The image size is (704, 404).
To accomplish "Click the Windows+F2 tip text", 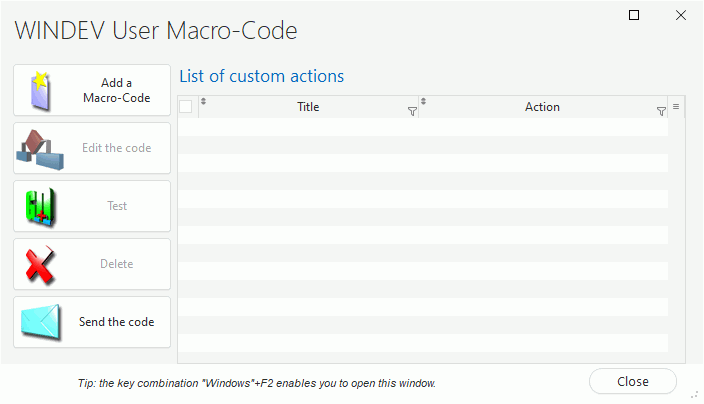I will coord(257,383).
